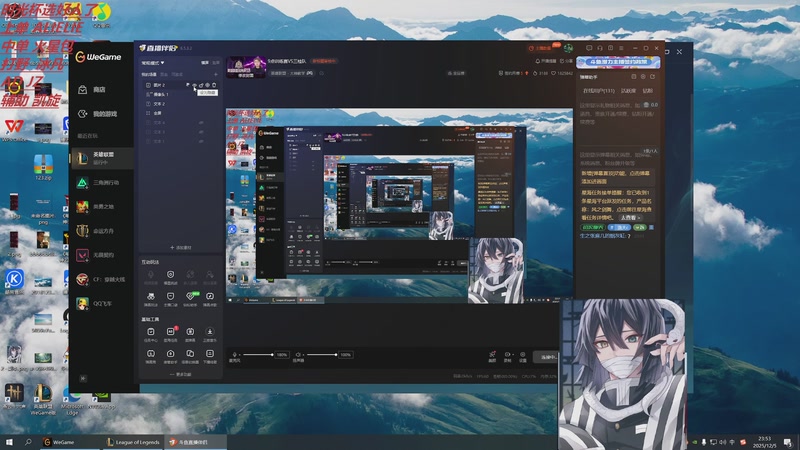Show hidden 文本 3 source via eye icon
Image resolution: width=800 pixels, height=450 pixels.
(201, 132)
